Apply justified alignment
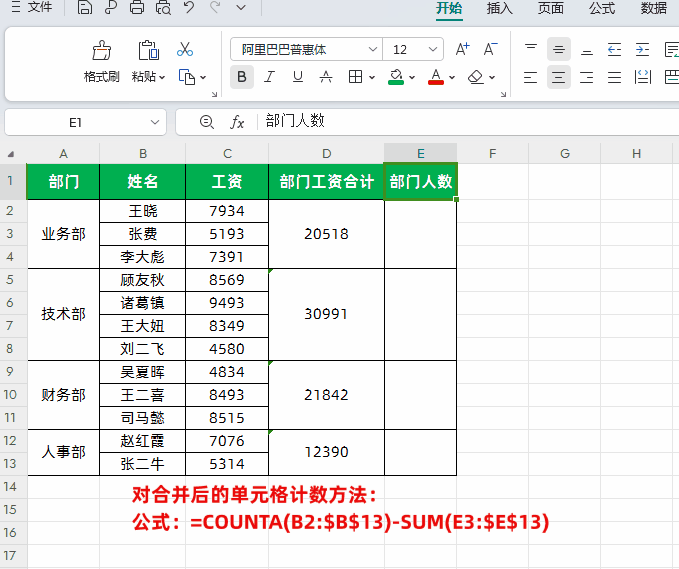This screenshot has width=679, height=569. tap(614, 77)
